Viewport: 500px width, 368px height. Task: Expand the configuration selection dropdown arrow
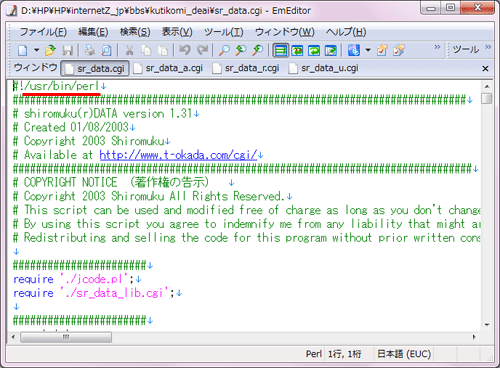pos(368,50)
